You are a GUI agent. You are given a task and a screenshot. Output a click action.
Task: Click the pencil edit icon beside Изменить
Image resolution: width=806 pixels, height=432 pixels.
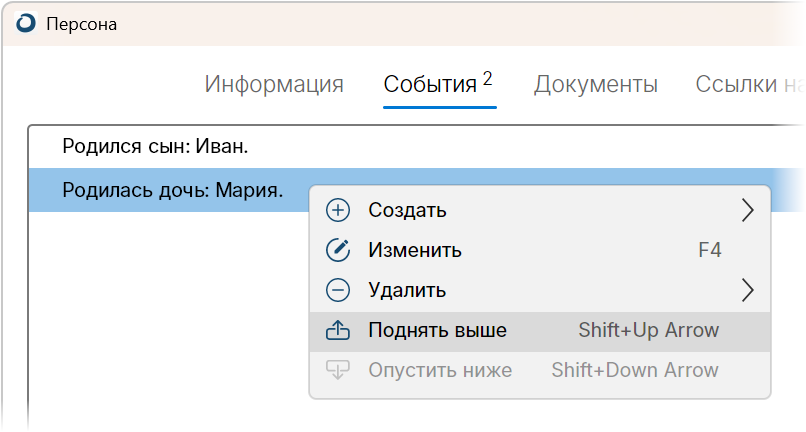[x=338, y=250]
